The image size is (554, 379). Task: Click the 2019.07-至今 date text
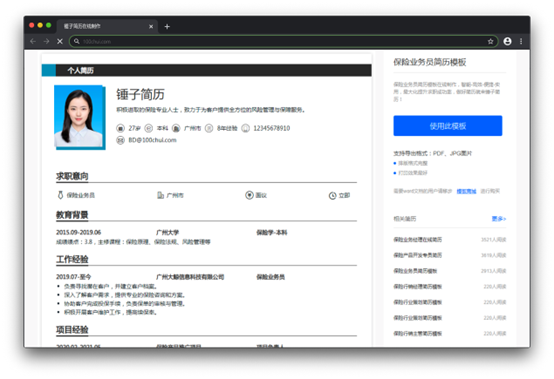(x=73, y=277)
